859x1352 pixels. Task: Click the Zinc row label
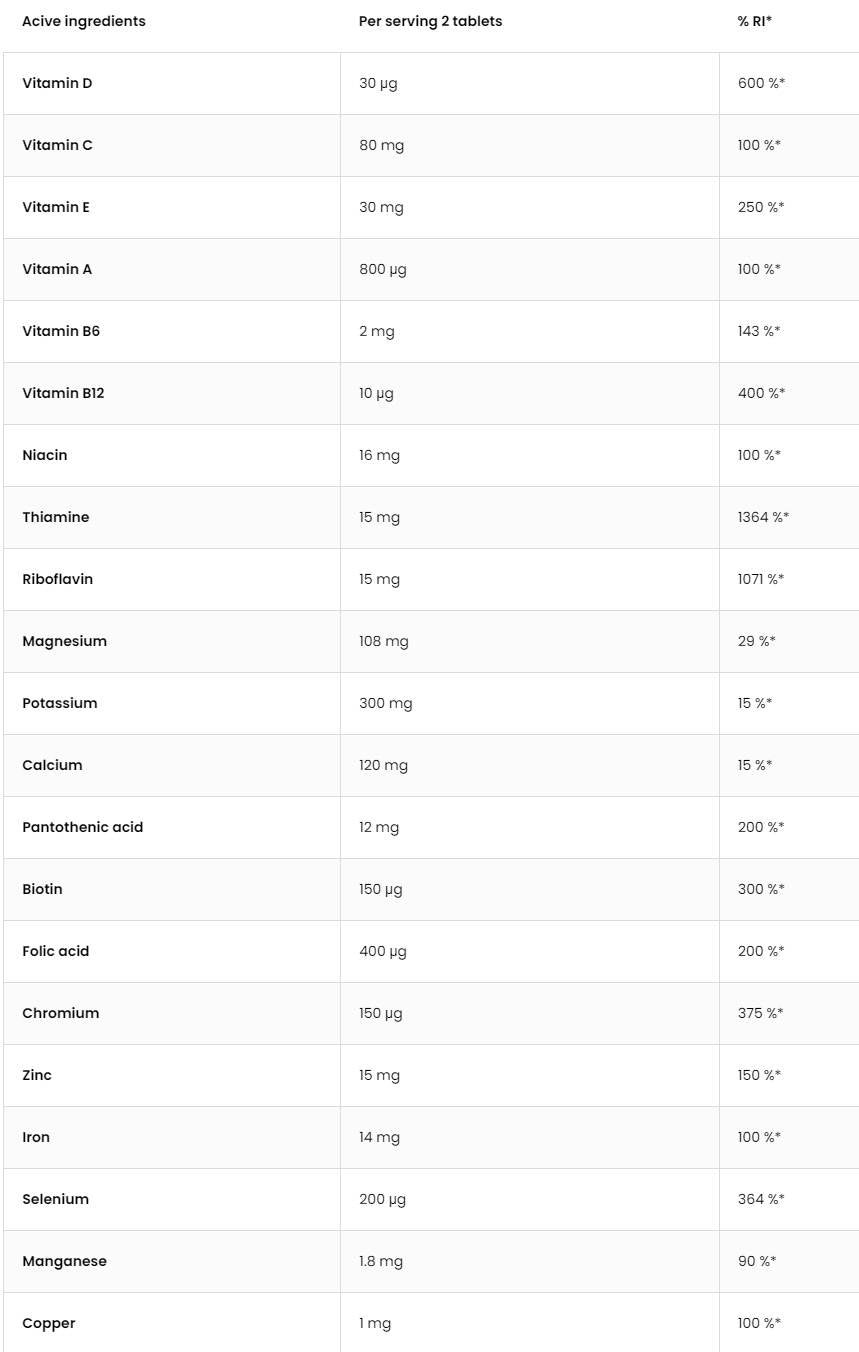(37, 1075)
